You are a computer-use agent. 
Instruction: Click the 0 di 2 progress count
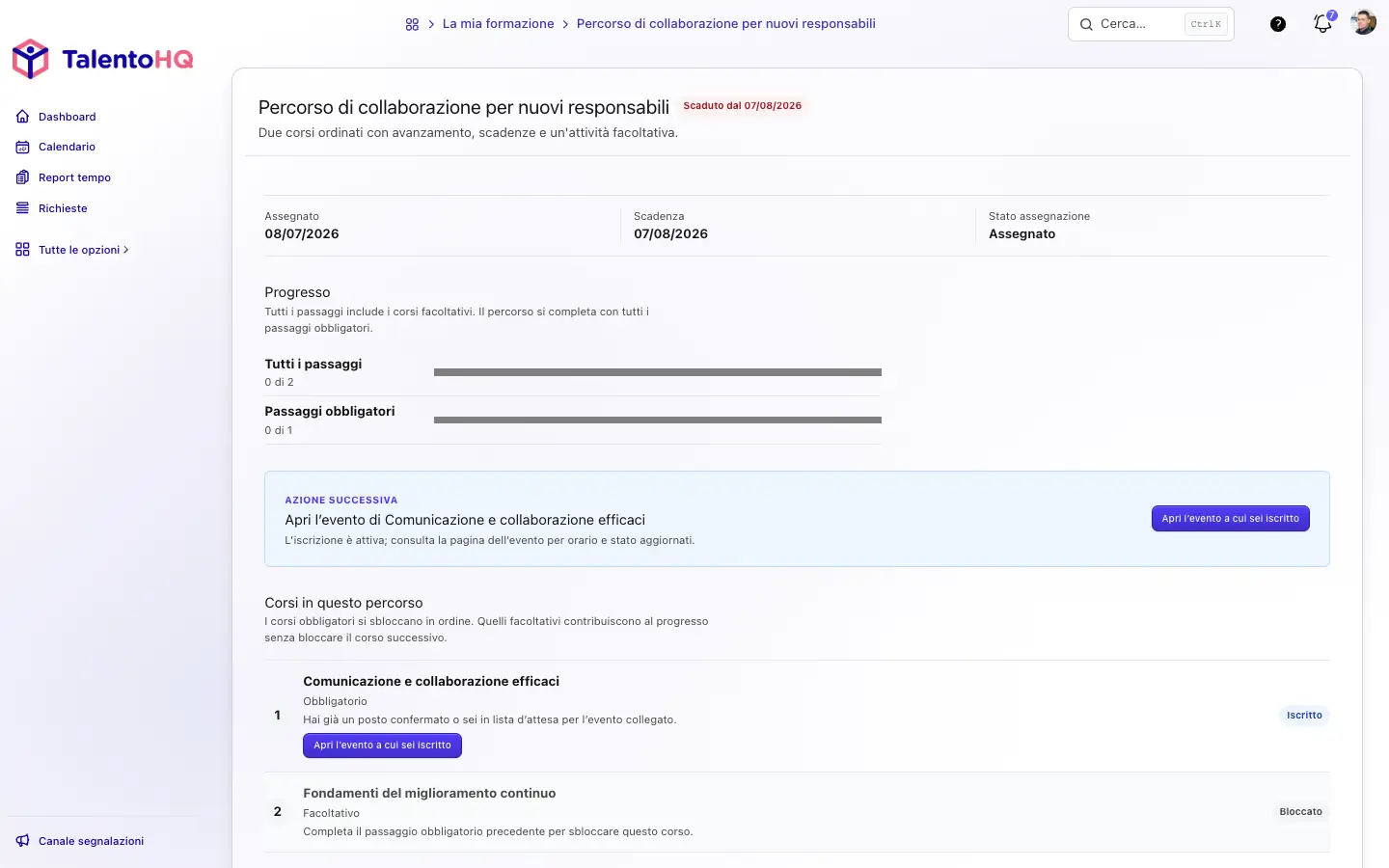click(279, 383)
